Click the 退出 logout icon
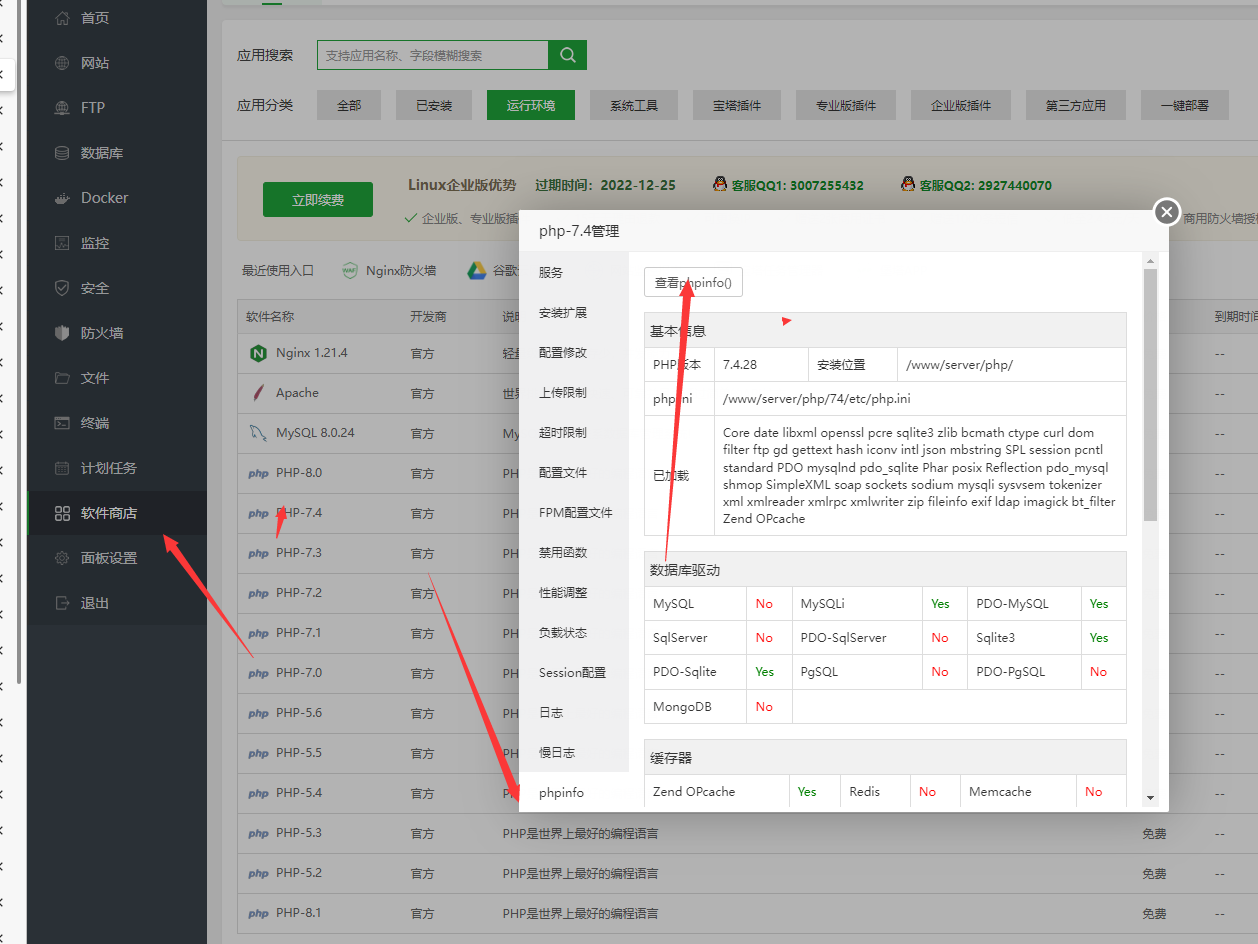Screen dimensions: 1258x944 (x=62, y=603)
